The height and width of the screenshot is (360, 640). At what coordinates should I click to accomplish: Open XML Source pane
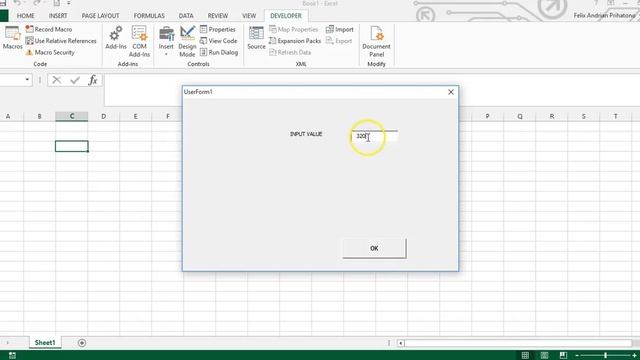coord(256,38)
